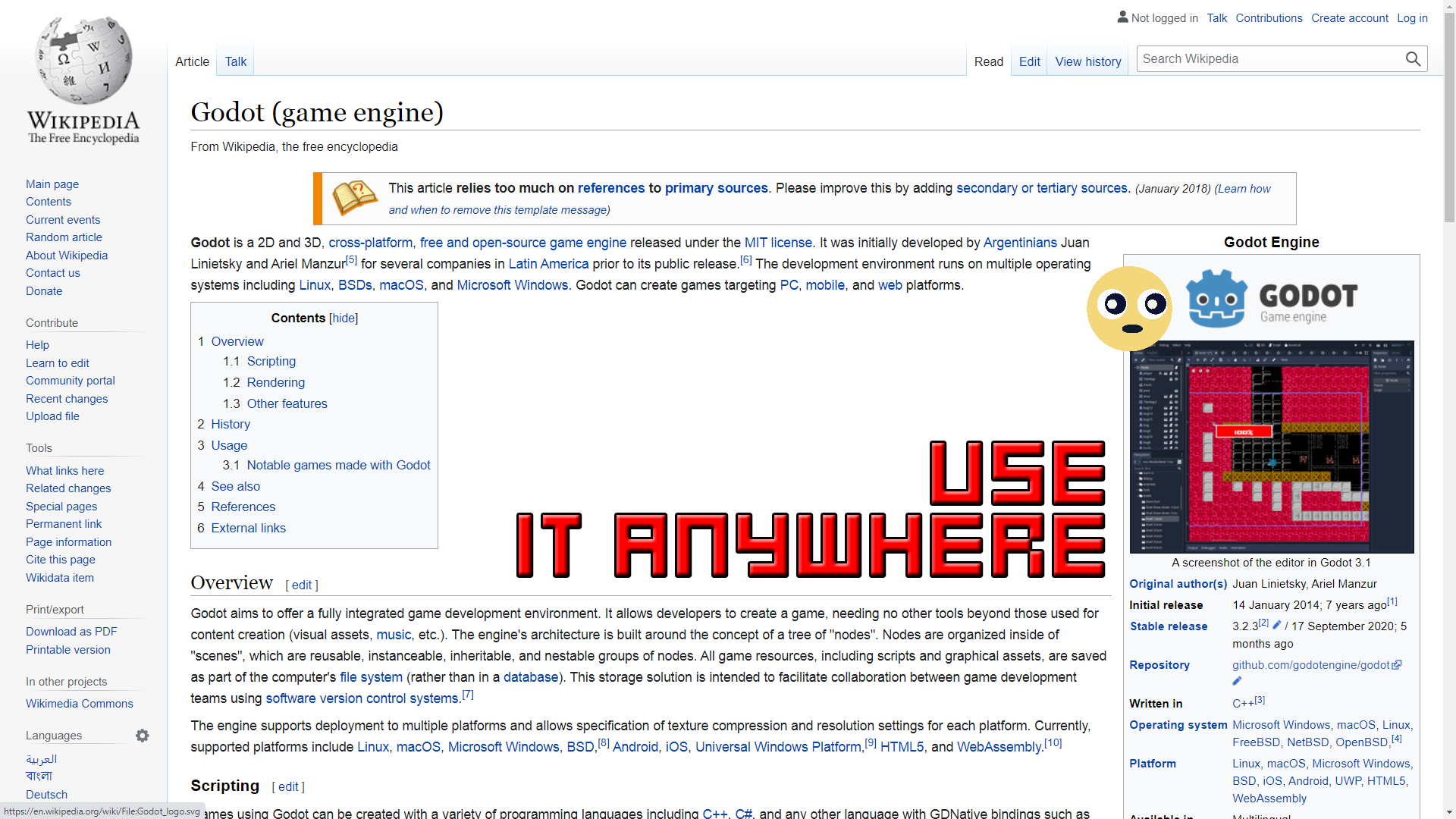
Task: Open the Wikidata item link
Action: 60,577
